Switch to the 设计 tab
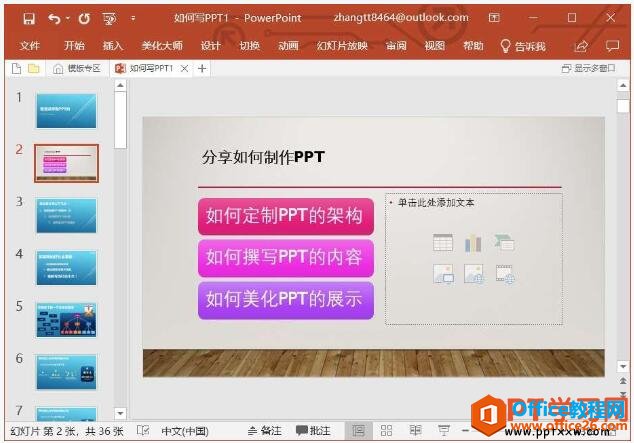634x443 pixels. [211, 46]
